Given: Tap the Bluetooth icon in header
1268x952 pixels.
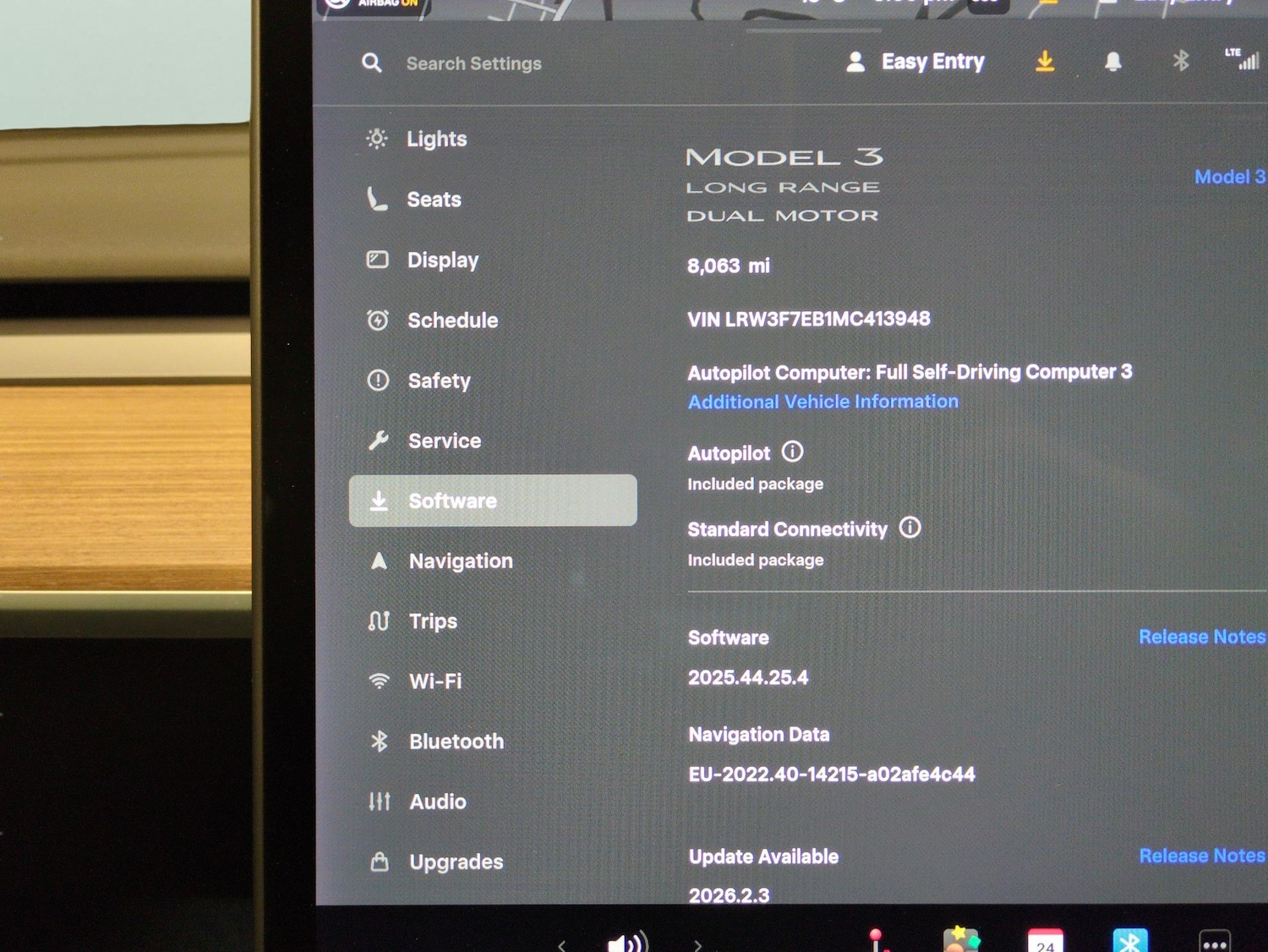Looking at the screenshot, I should coord(1181,61).
